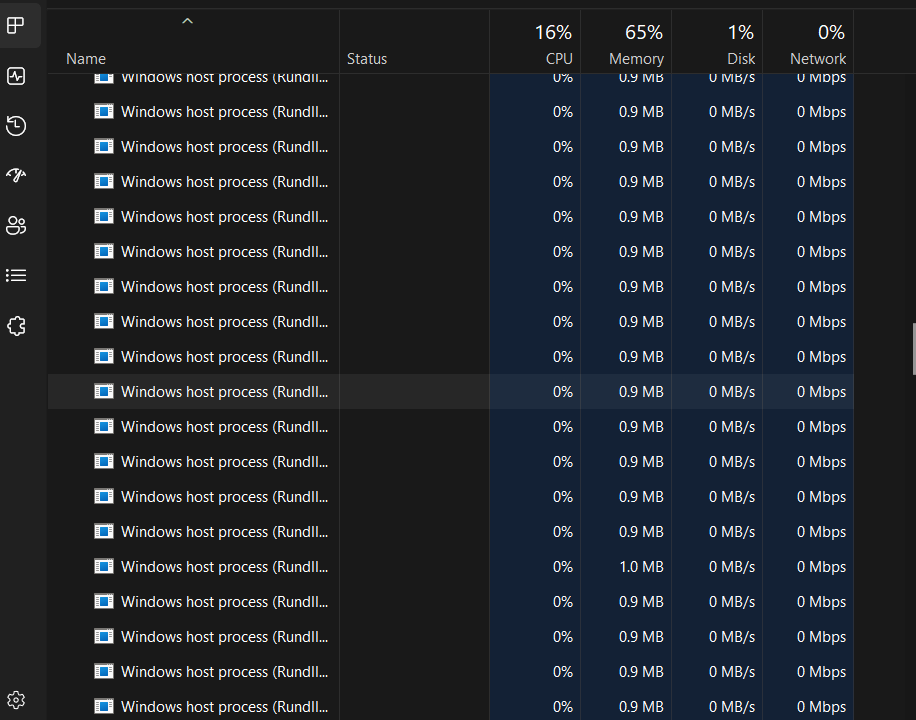Open the App history sidebar icon

tap(16, 126)
